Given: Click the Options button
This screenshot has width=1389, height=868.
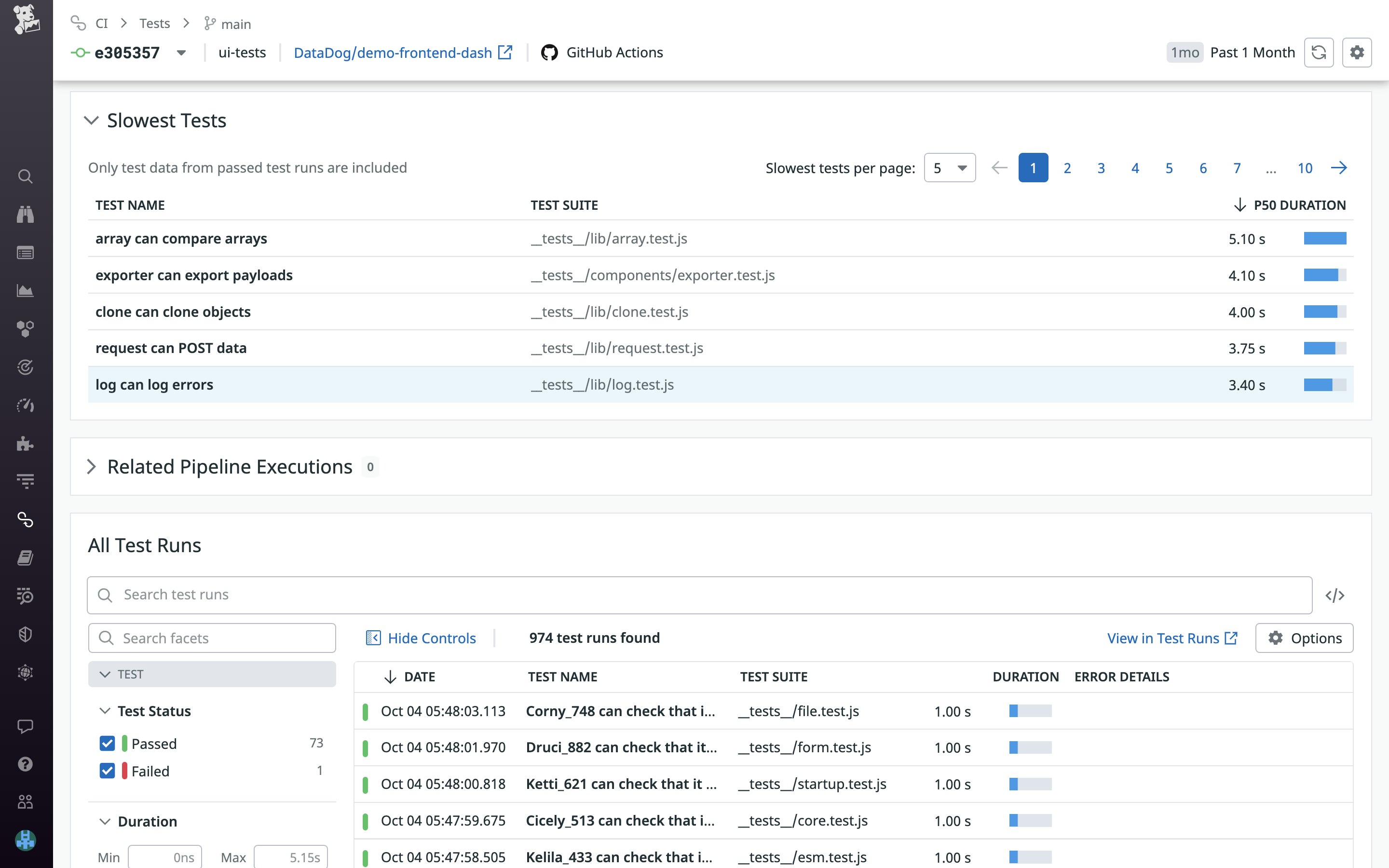Looking at the screenshot, I should point(1304,638).
